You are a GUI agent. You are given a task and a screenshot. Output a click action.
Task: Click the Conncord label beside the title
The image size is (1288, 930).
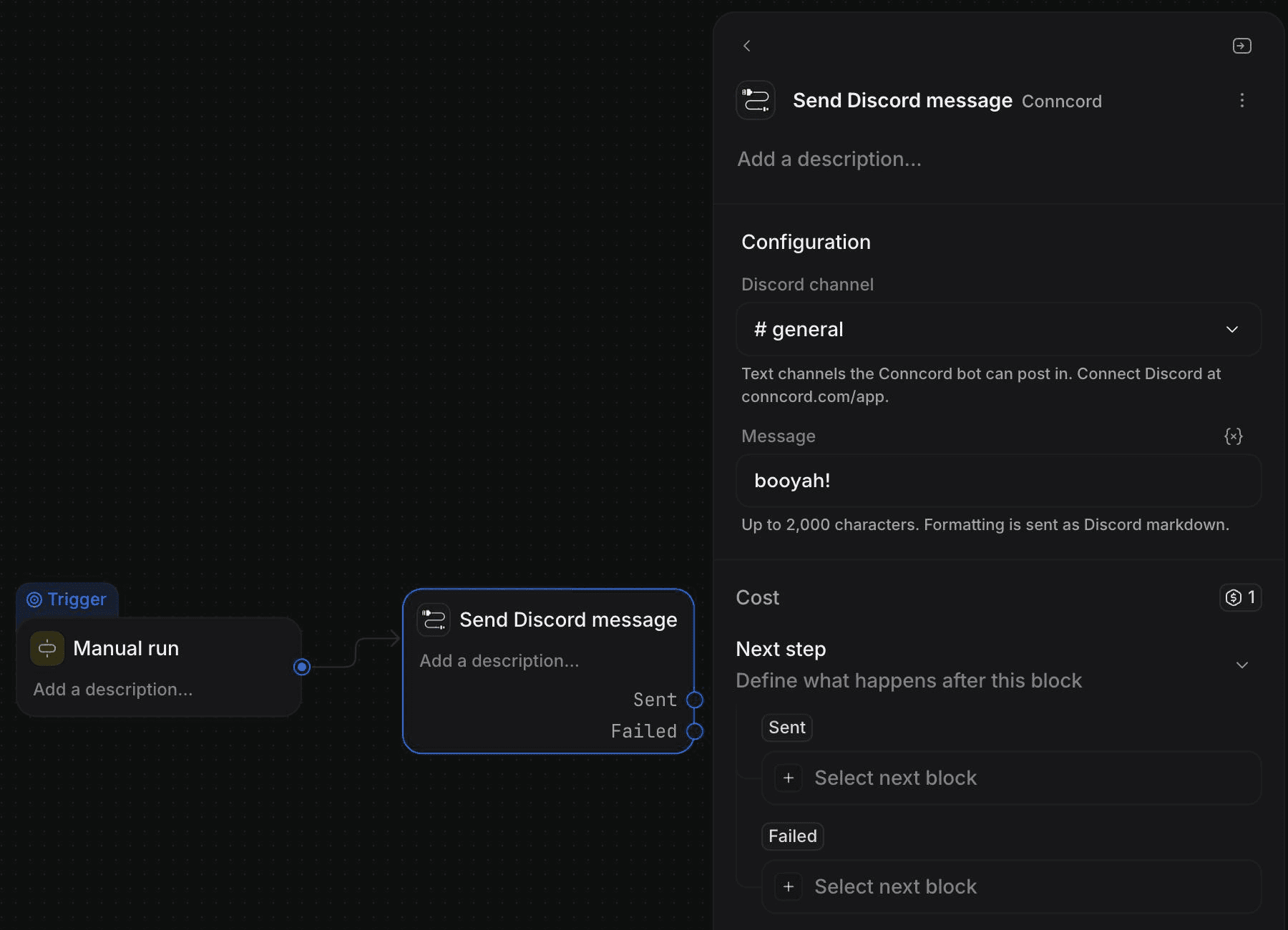pyautogui.click(x=1062, y=102)
